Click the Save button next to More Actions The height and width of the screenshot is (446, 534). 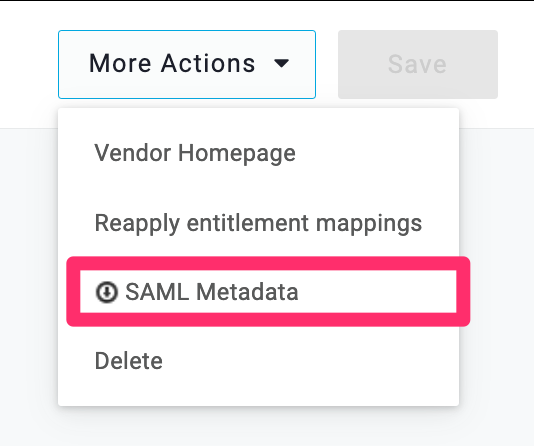418,64
